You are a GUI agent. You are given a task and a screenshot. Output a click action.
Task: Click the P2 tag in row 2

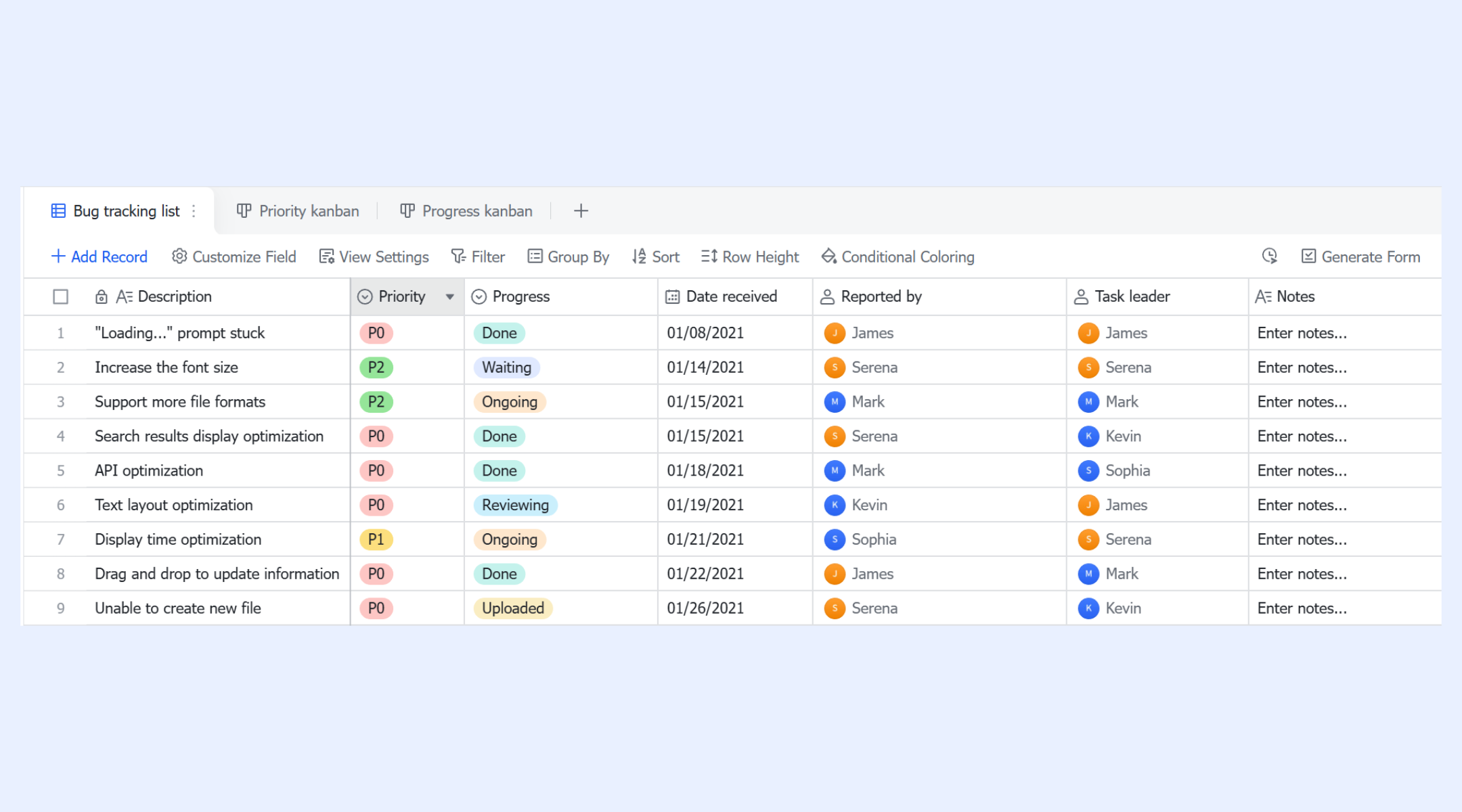[x=376, y=367]
